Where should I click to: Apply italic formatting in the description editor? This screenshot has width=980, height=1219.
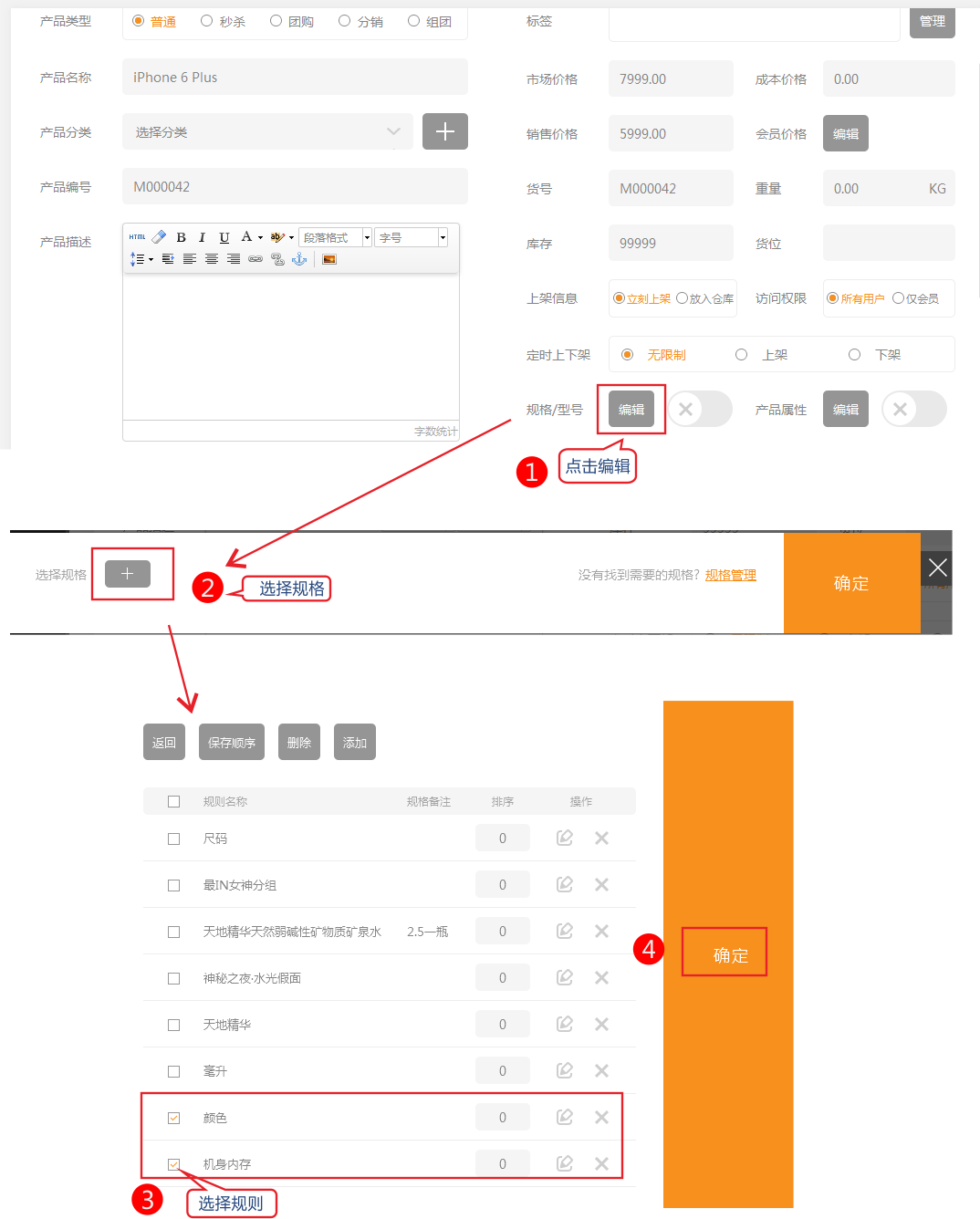point(202,237)
